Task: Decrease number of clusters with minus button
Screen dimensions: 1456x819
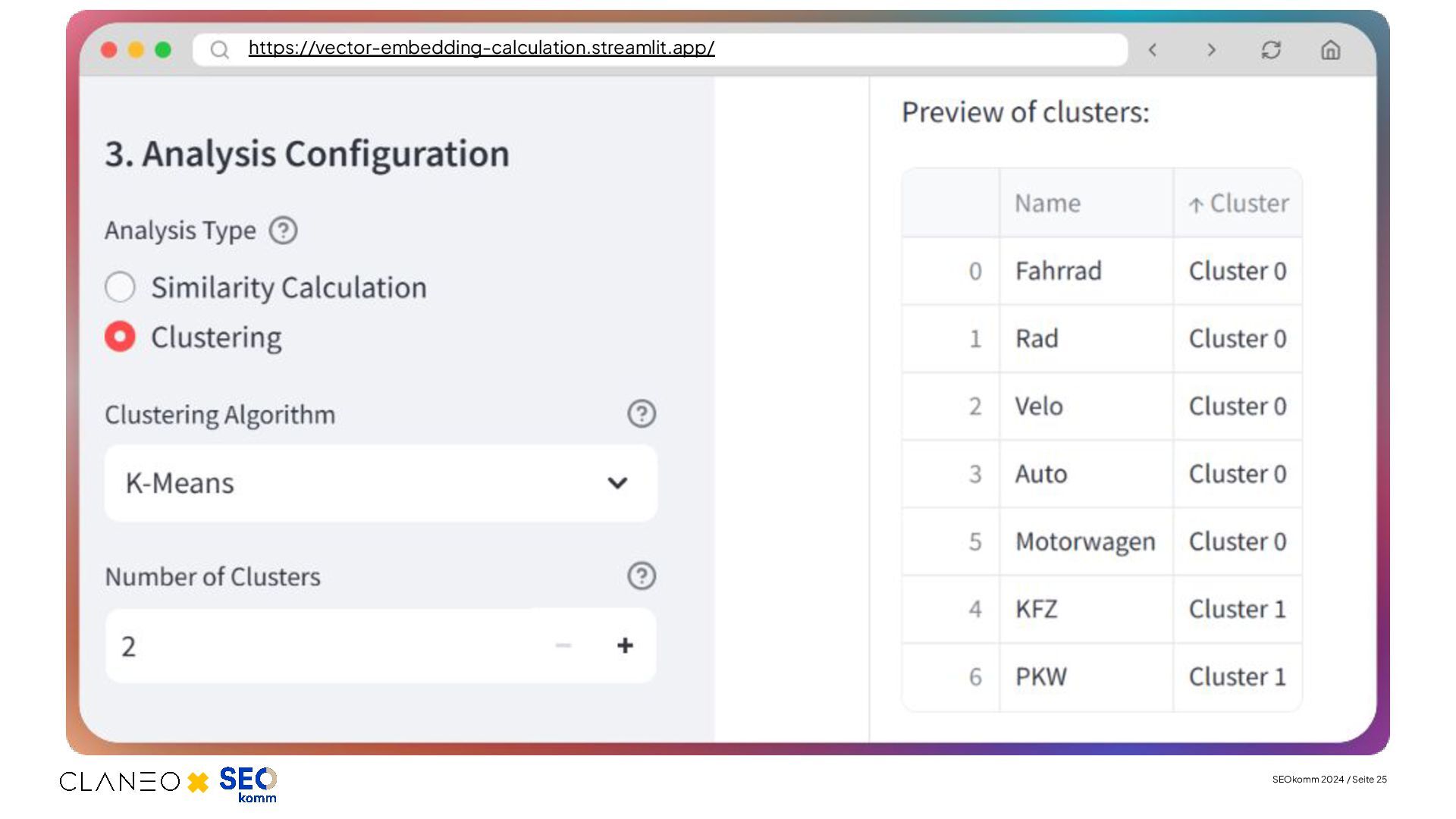Action: tap(563, 645)
